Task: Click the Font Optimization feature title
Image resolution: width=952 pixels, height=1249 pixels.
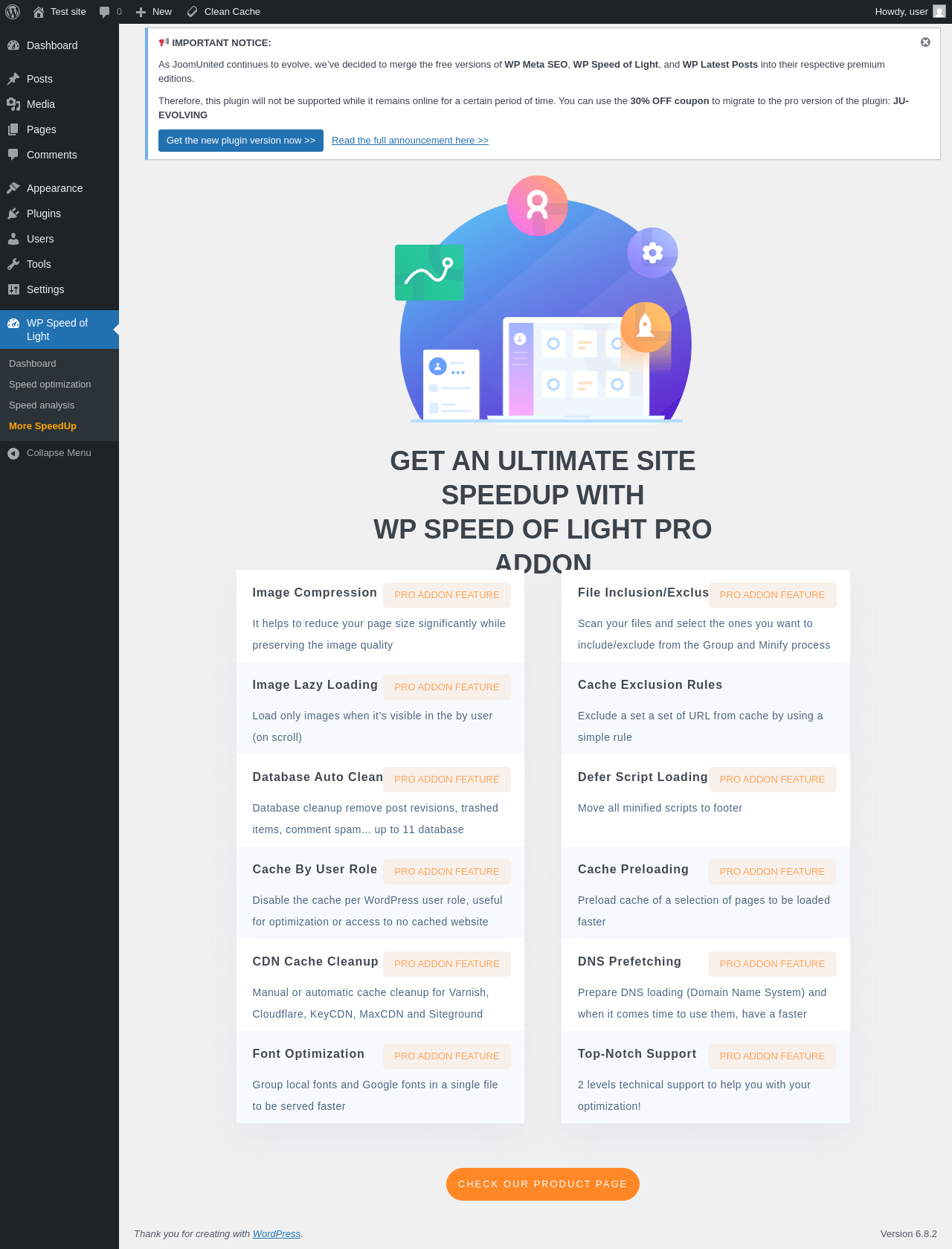Action: click(309, 1054)
